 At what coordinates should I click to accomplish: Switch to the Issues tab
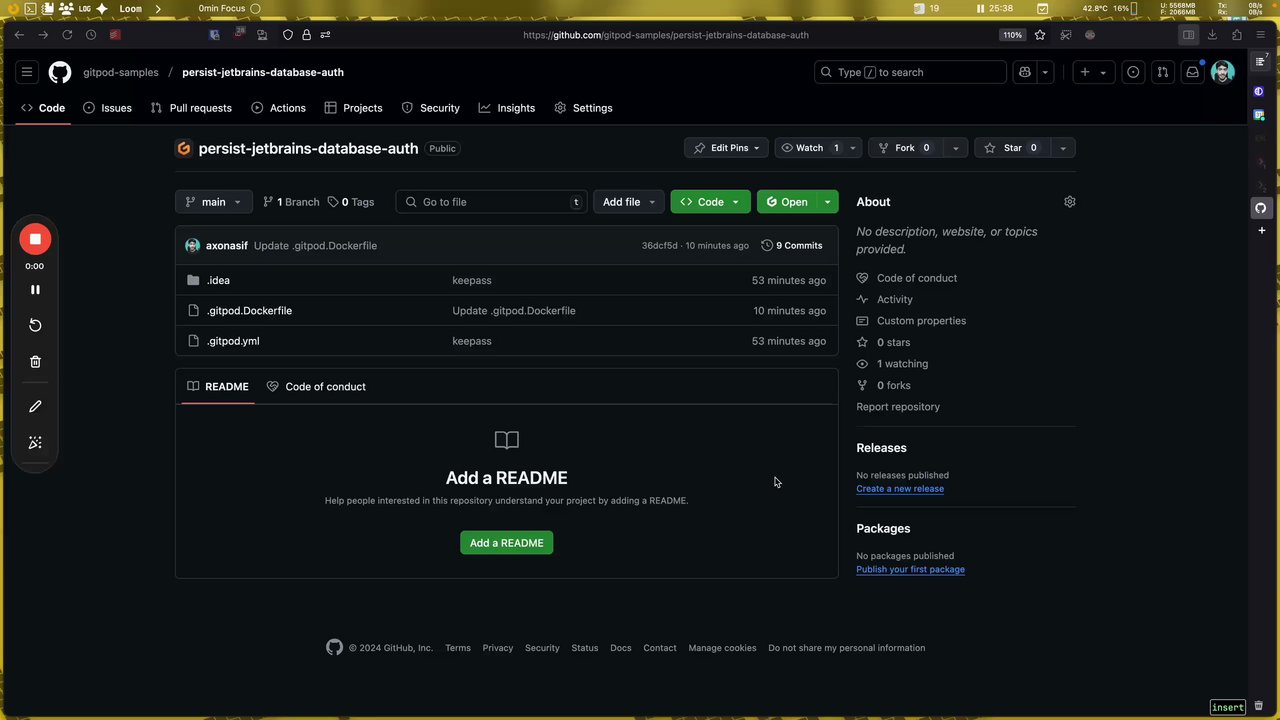tap(107, 108)
